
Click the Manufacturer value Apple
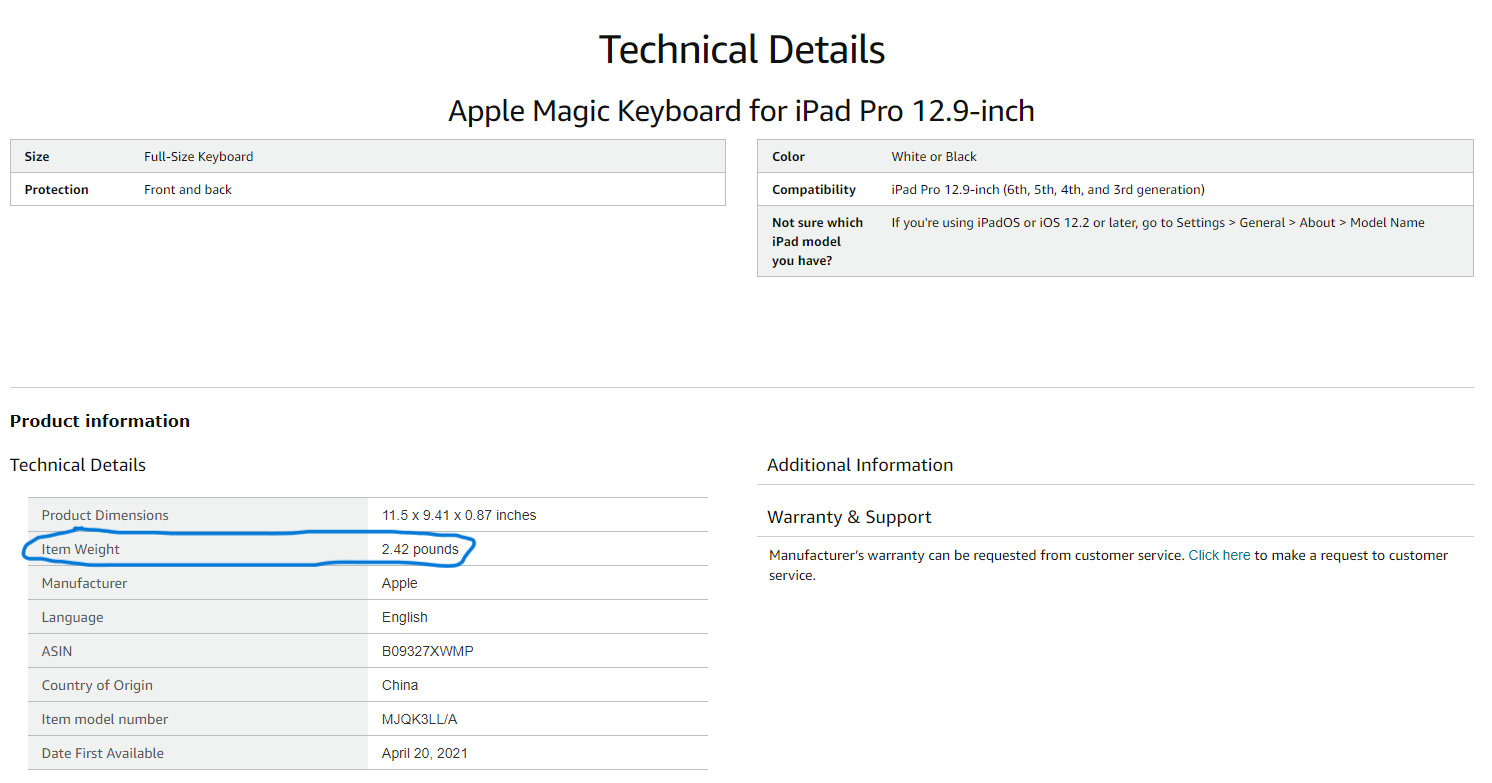[x=400, y=583]
